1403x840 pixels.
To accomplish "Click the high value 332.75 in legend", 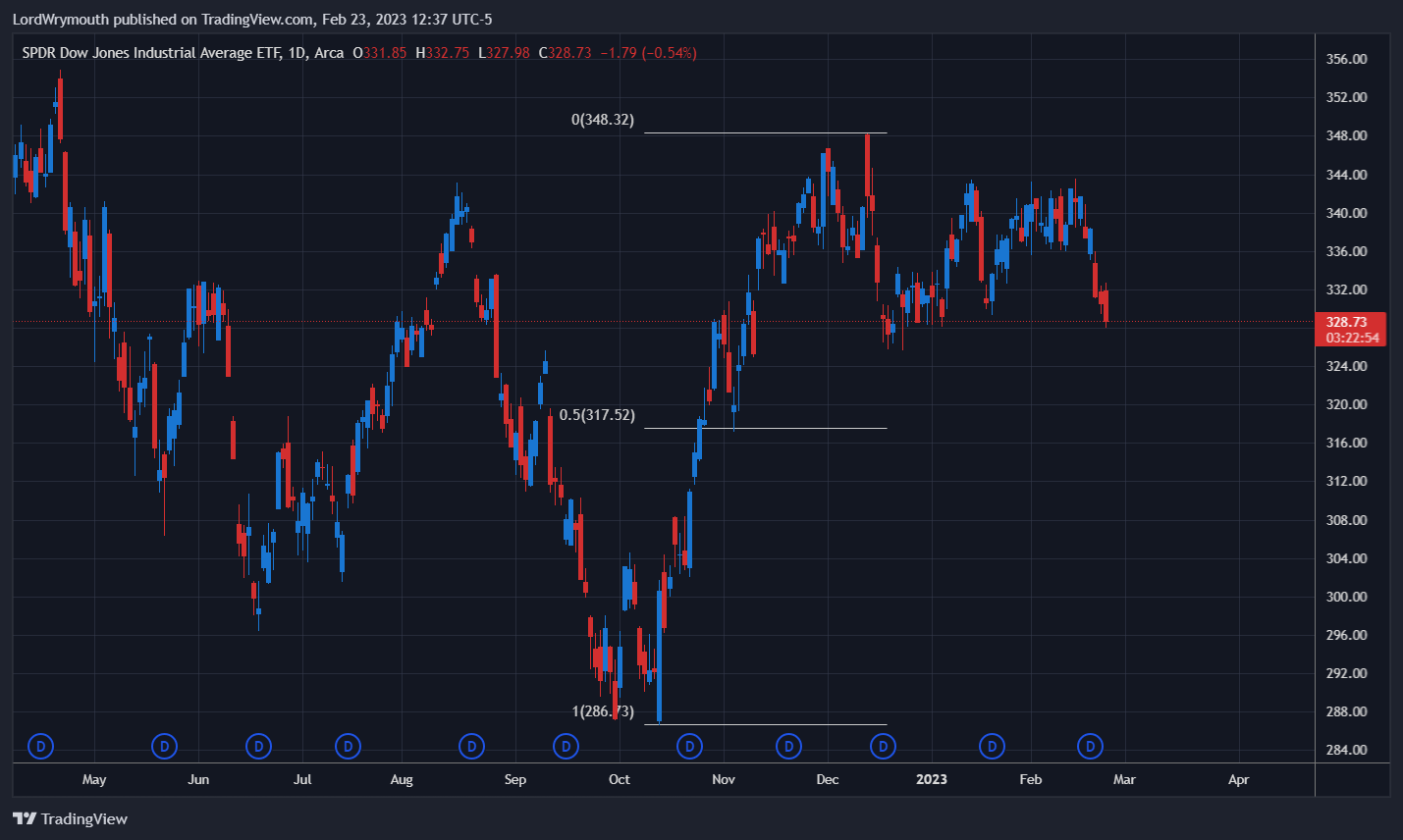I will (x=448, y=53).
